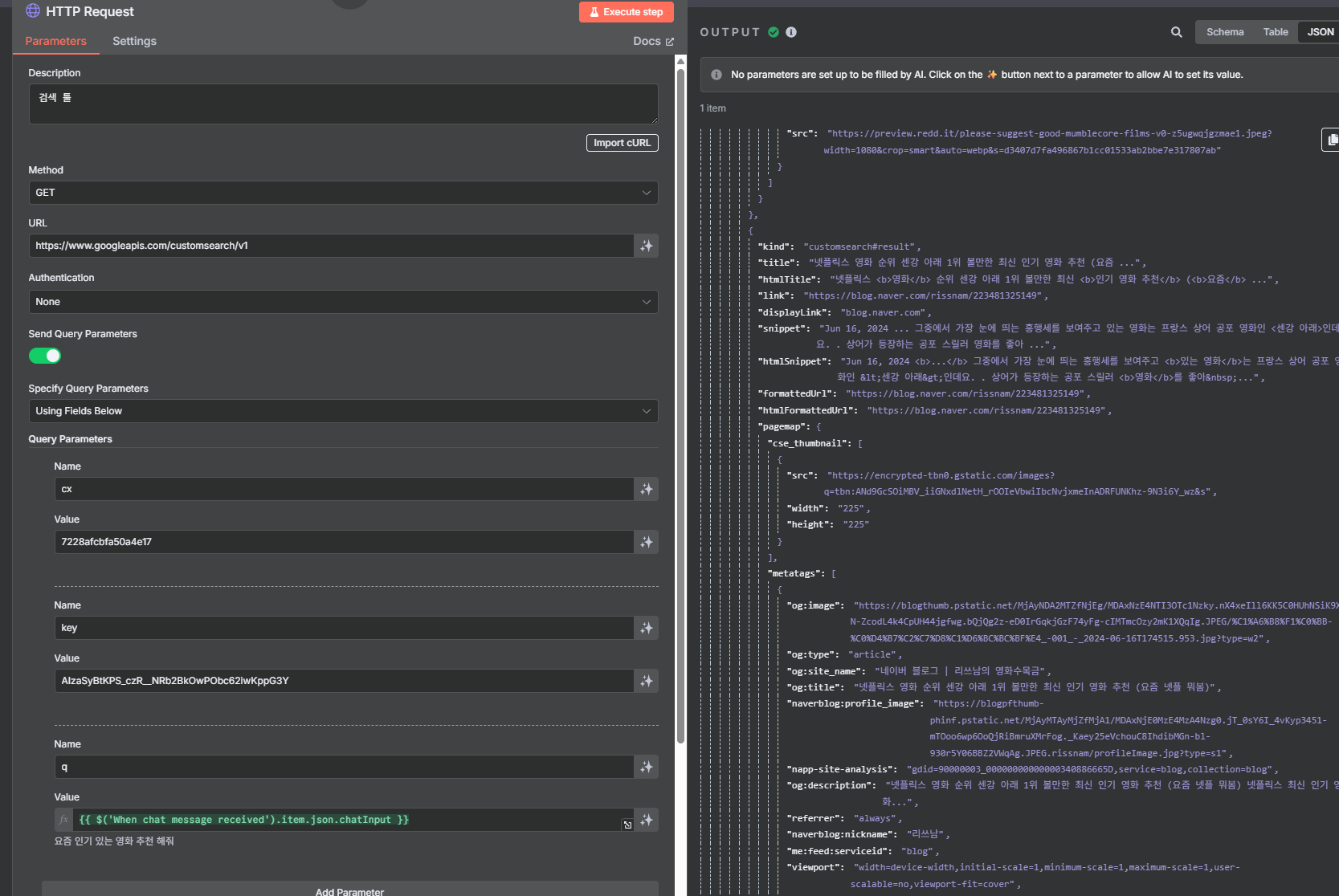
Task: Click AI sparkle beside chatInput expression value
Action: pyautogui.click(x=647, y=820)
